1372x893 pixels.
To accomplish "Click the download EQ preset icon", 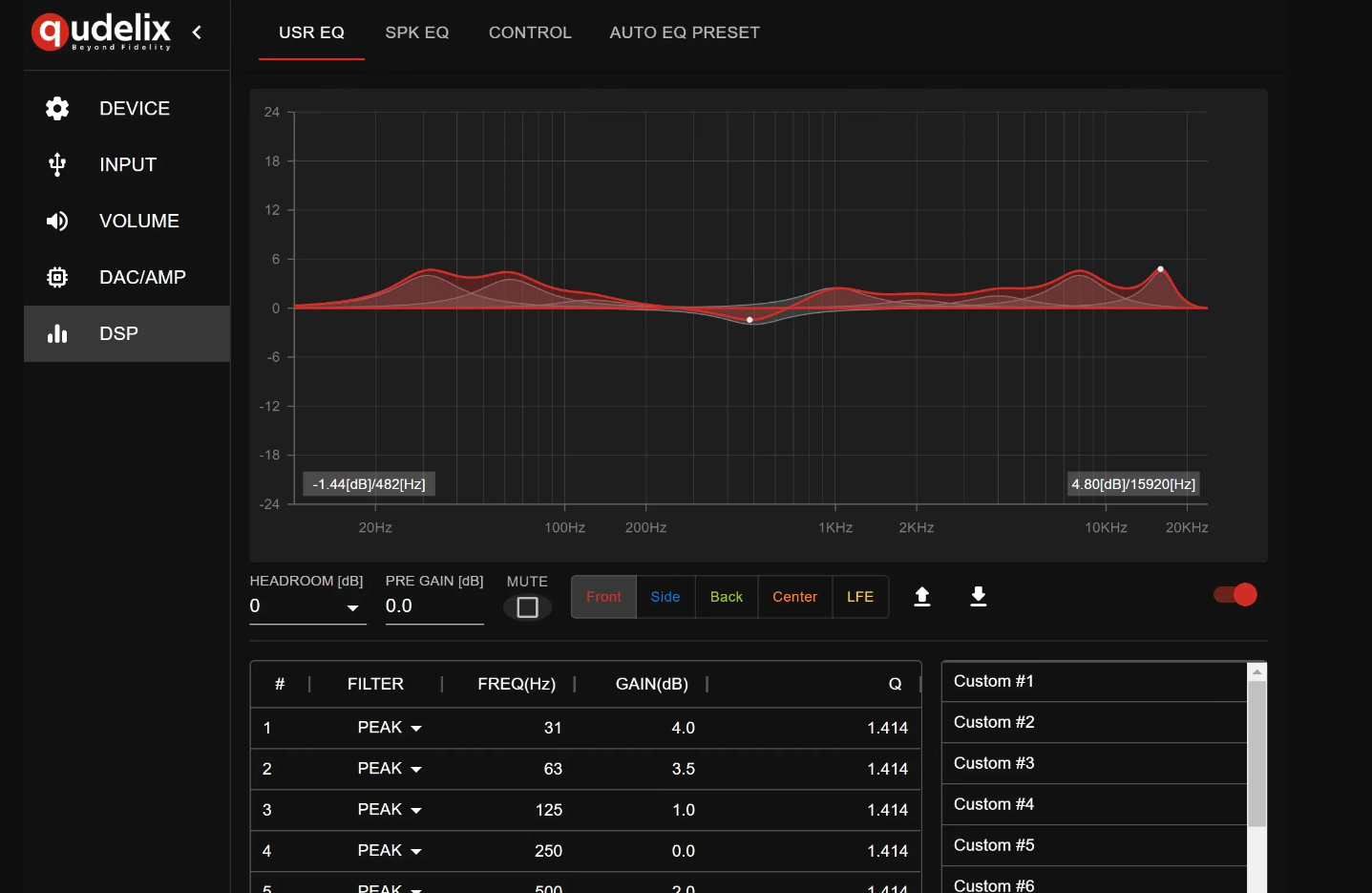I will tap(979, 597).
